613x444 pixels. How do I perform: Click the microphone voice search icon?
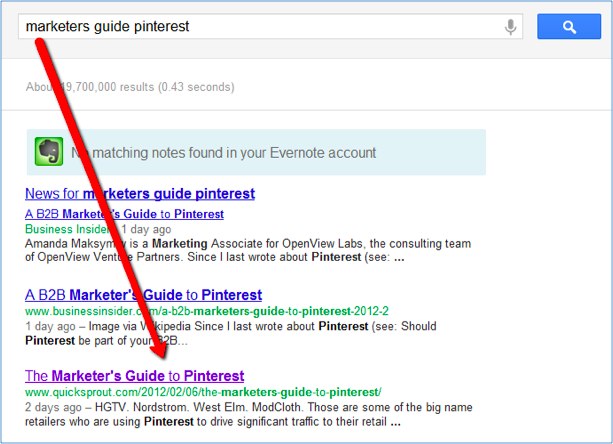[x=511, y=27]
